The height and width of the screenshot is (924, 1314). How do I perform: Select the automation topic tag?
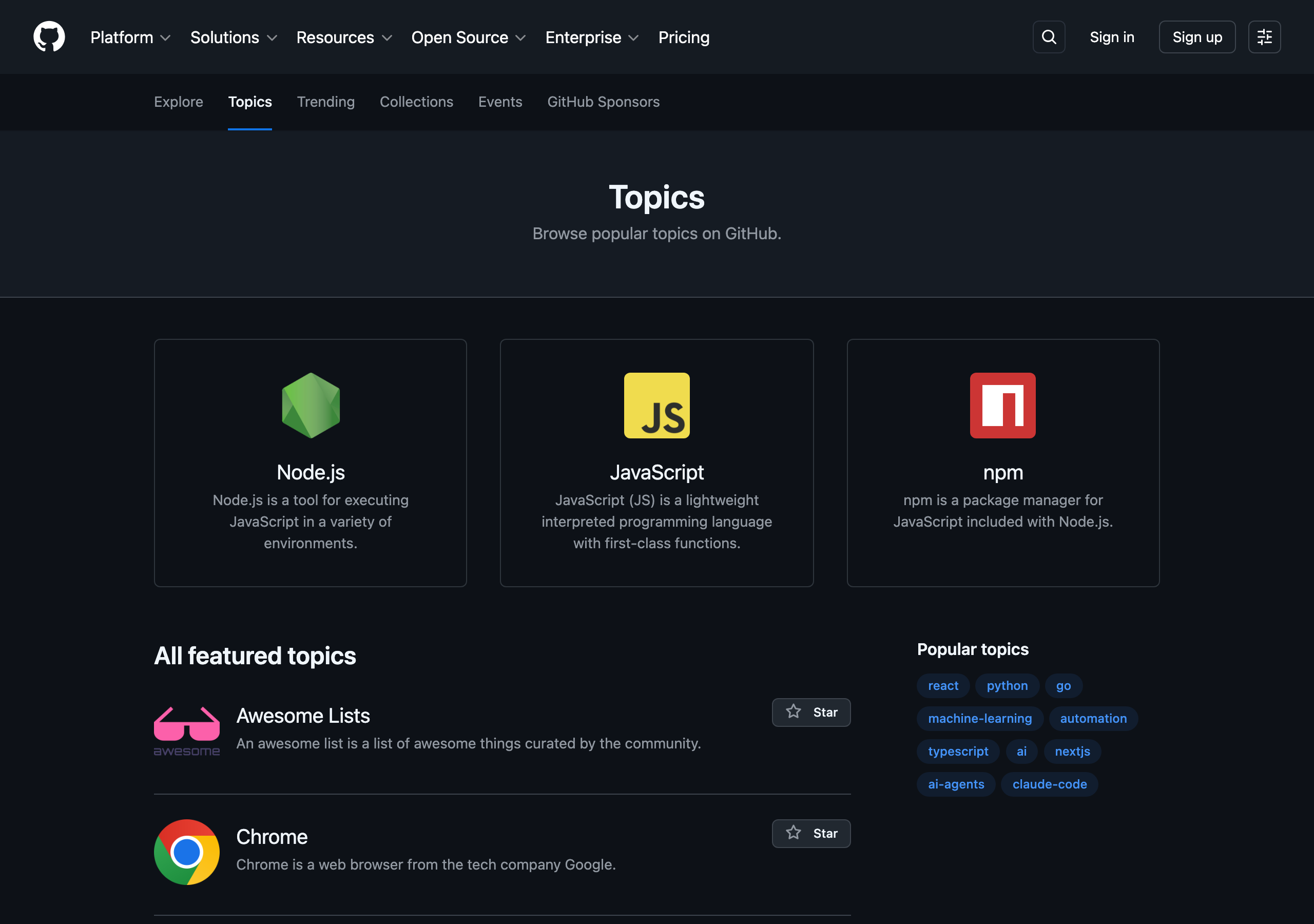pyautogui.click(x=1093, y=719)
